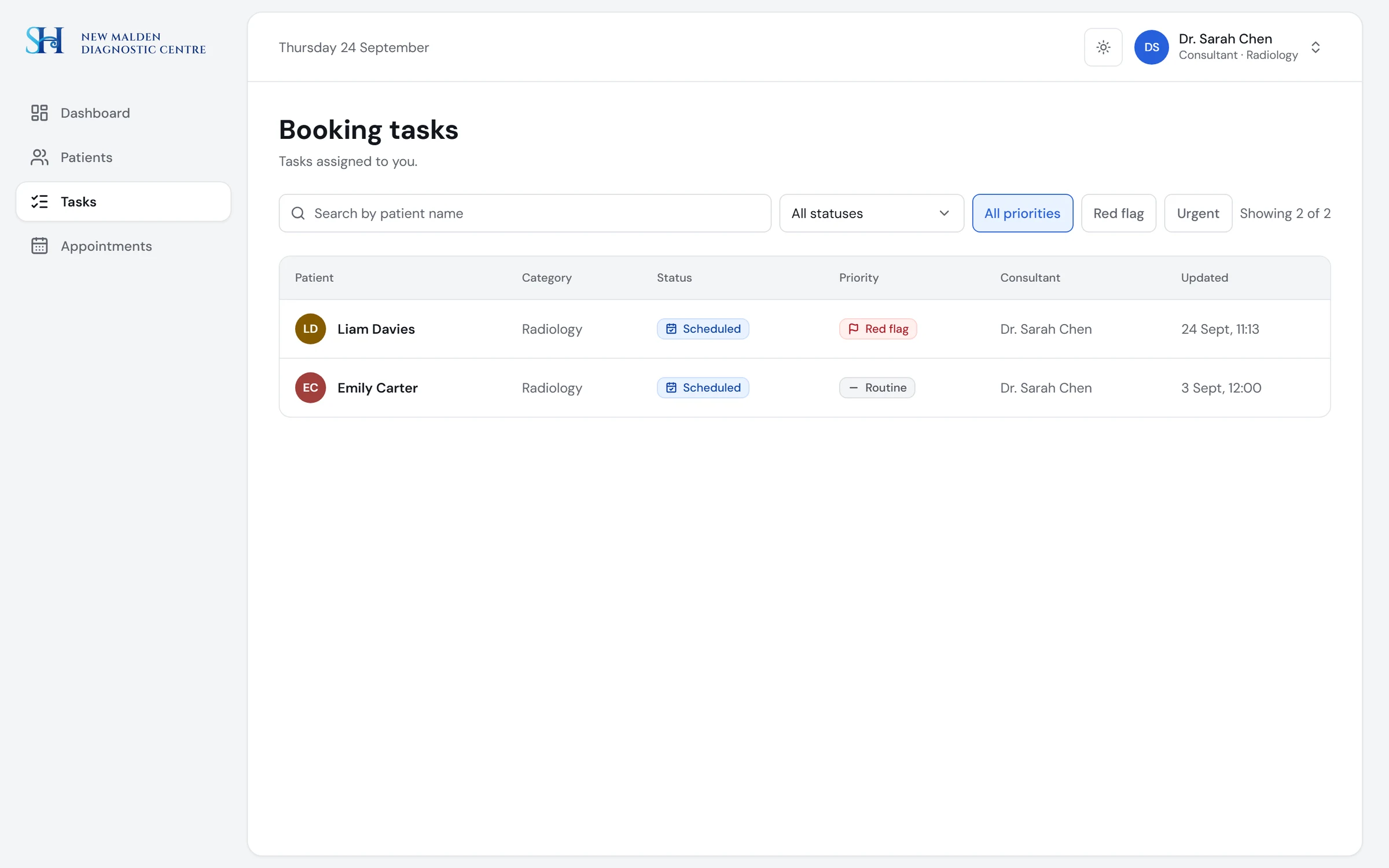
Task: Click the DS user avatar
Action: (1151, 47)
